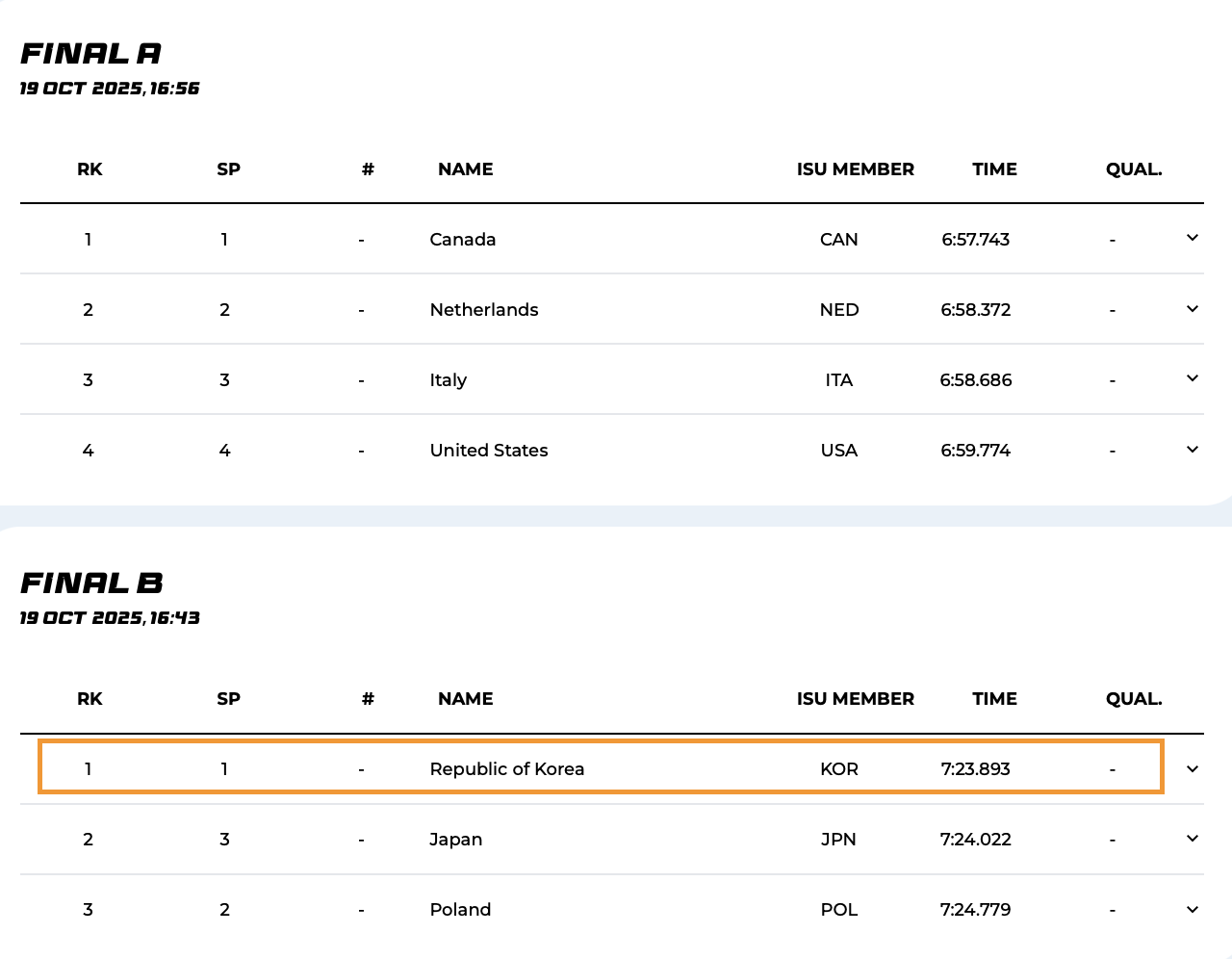
Task: Click Netherlands team name
Action: pos(483,310)
